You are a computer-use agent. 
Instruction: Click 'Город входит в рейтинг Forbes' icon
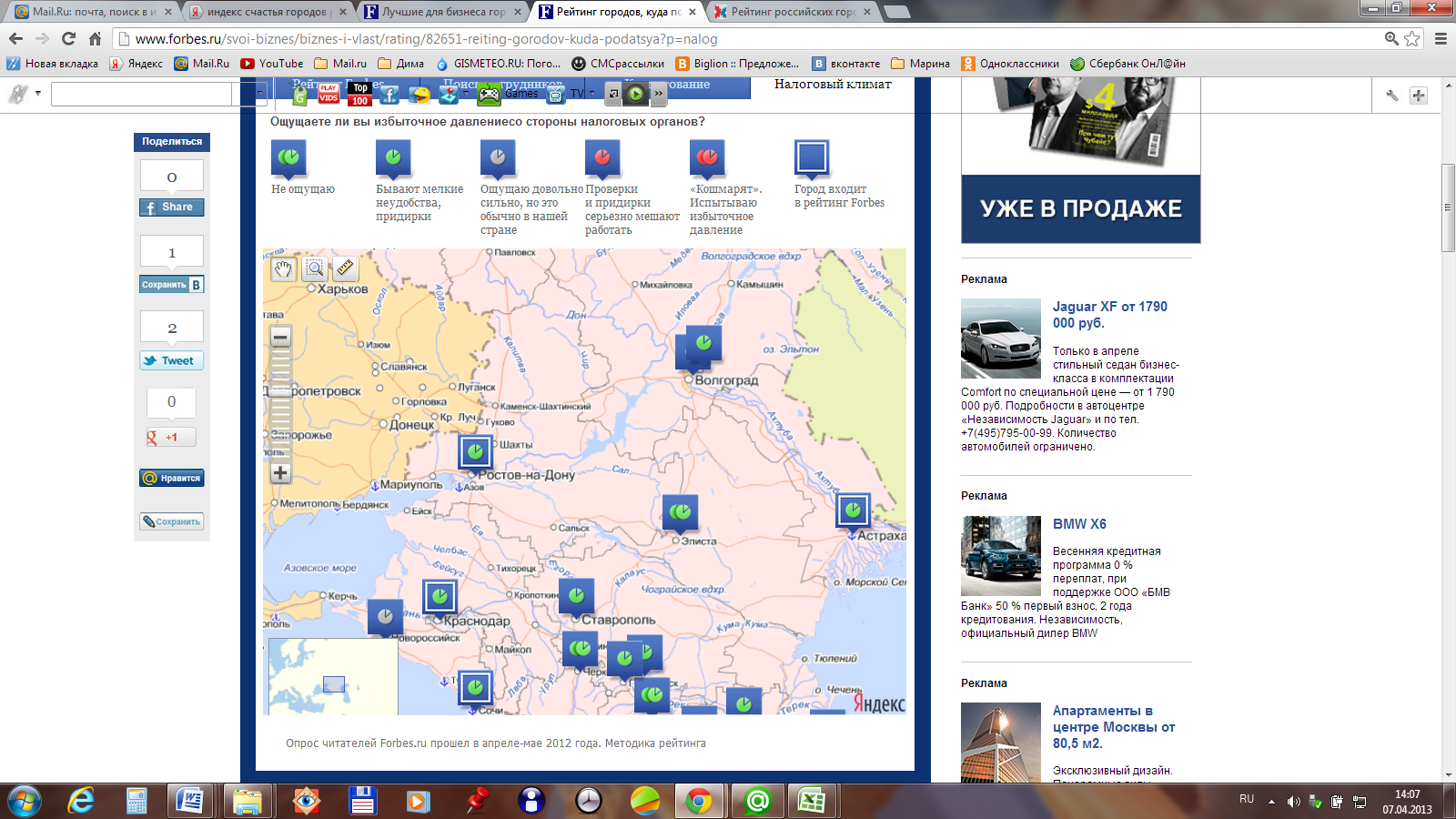[x=812, y=157]
